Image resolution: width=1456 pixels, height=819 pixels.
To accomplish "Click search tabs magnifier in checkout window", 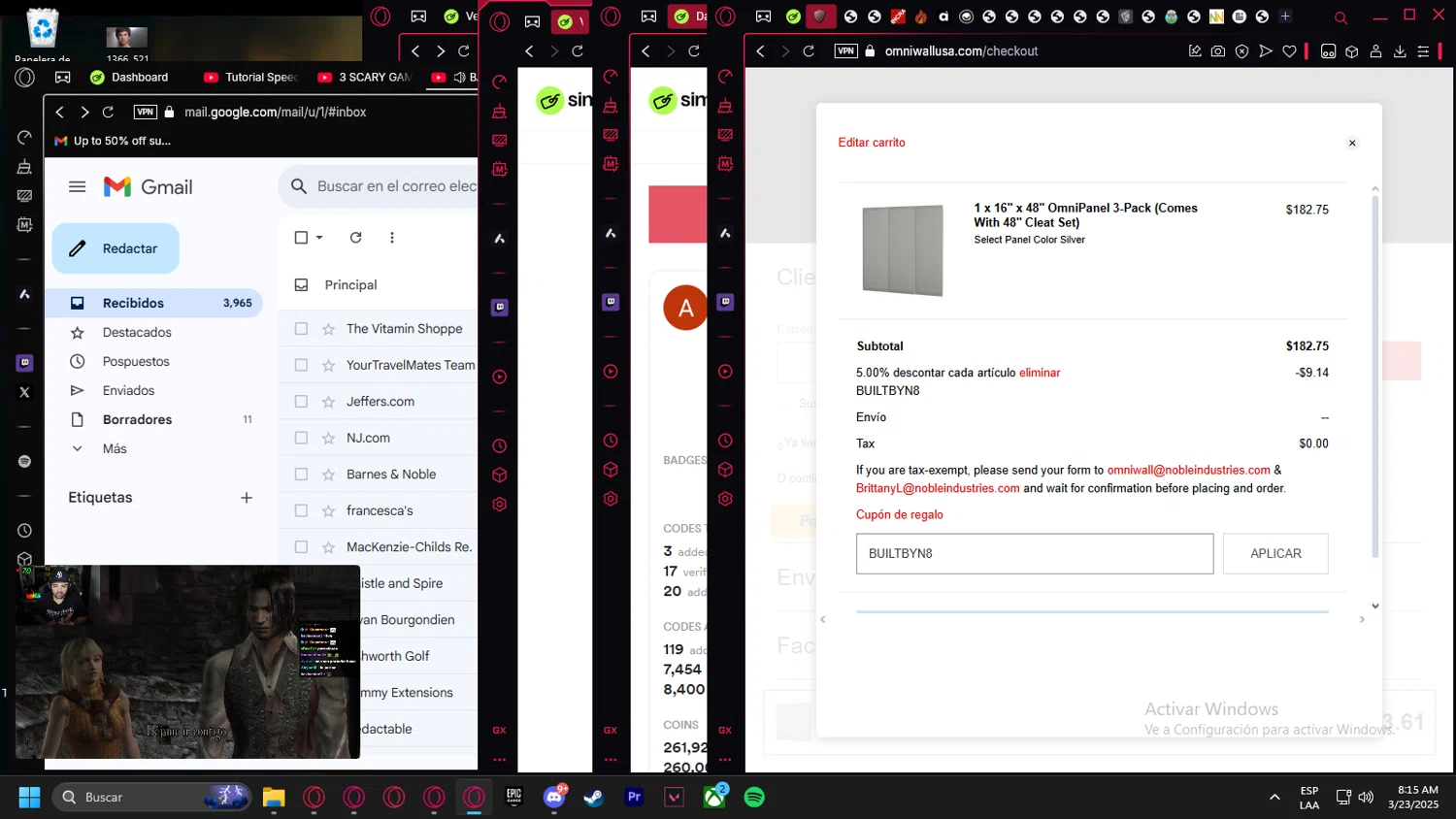I will pyautogui.click(x=1340, y=17).
